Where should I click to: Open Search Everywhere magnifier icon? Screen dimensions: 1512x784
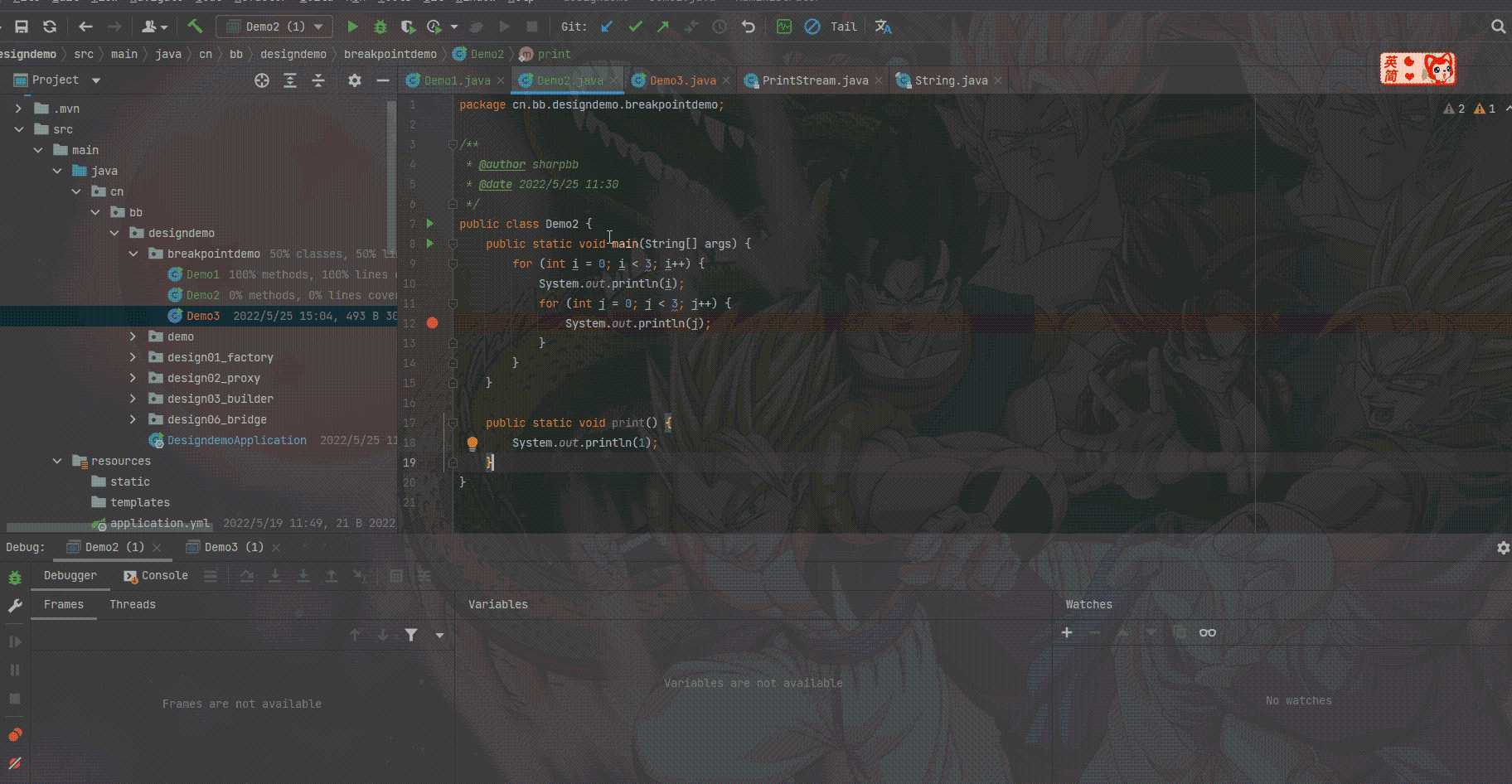[1498, 27]
